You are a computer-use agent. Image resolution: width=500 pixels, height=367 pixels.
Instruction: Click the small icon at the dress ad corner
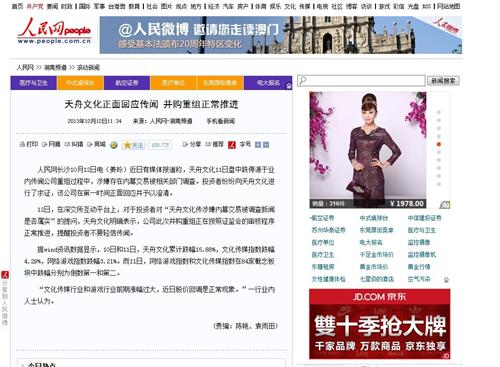(x=445, y=205)
